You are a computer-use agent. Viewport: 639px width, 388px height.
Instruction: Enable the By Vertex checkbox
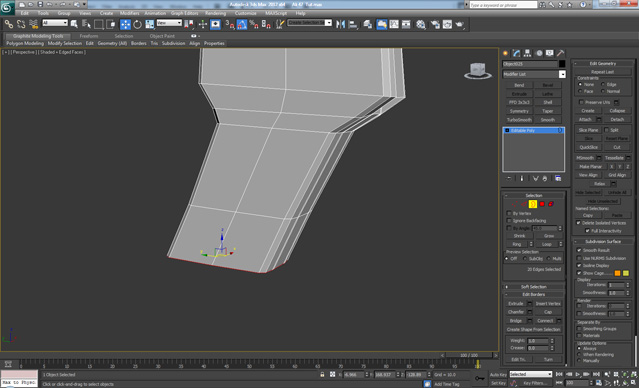tap(509, 214)
